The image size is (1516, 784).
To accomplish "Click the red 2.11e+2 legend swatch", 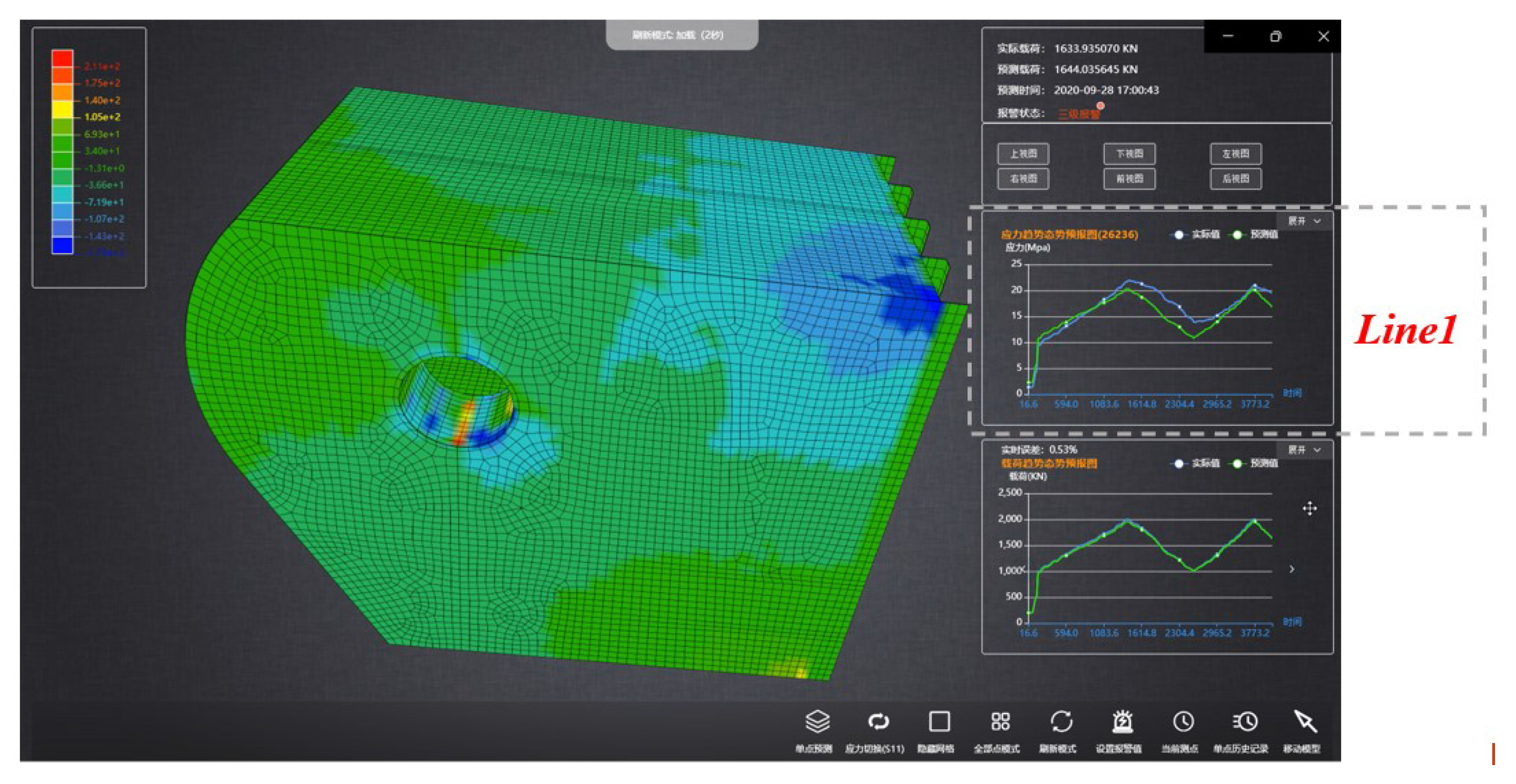I will tap(62, 58).
